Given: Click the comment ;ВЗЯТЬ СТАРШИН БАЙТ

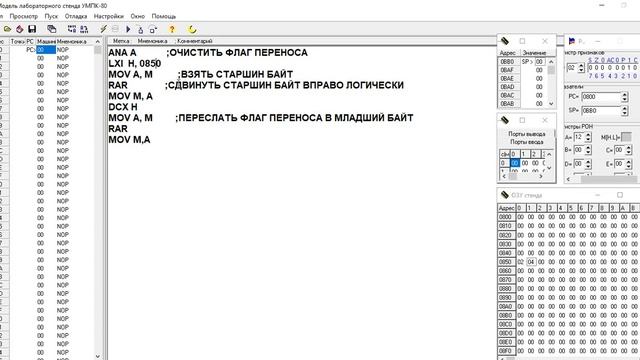Looking at the screenshot, I should click(235, 74).
